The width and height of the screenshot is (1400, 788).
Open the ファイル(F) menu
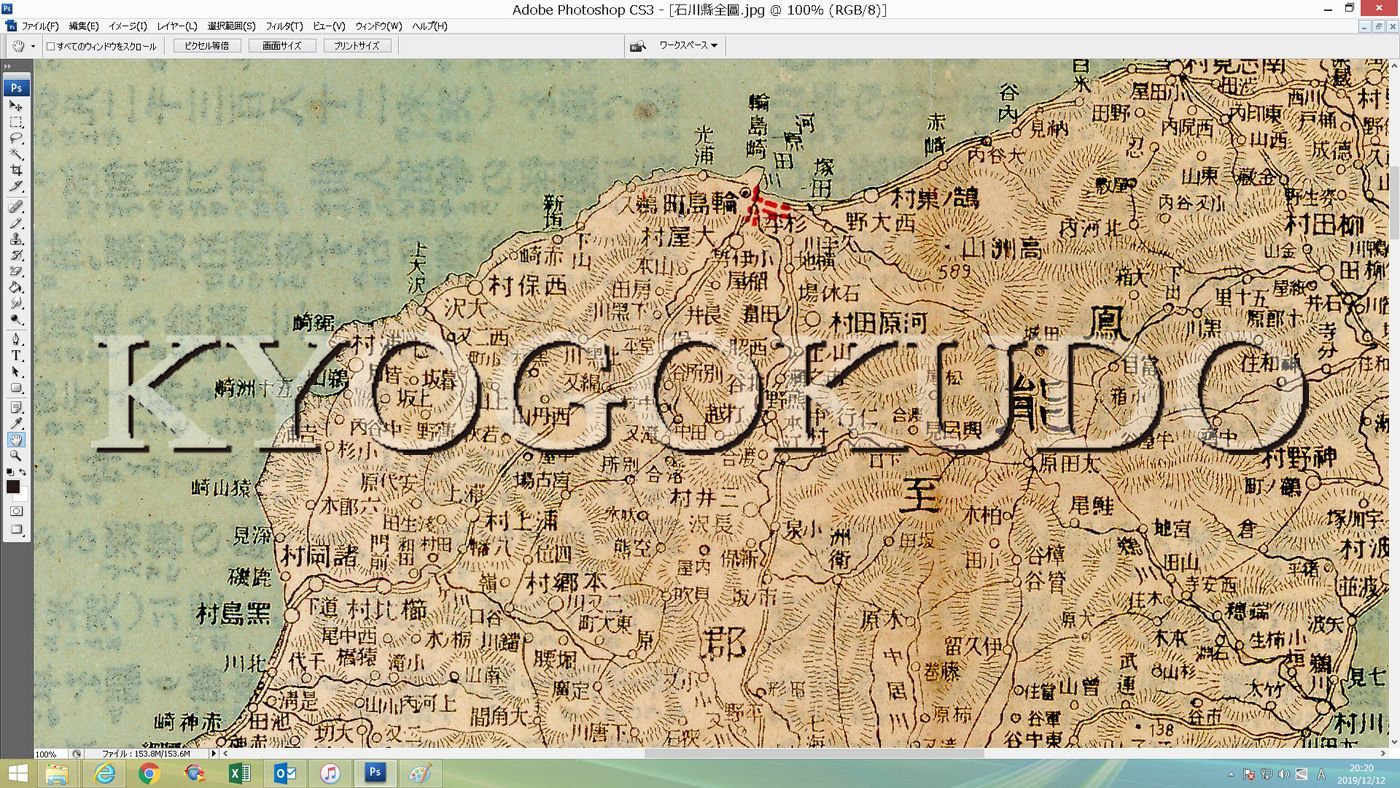point(40,26)
